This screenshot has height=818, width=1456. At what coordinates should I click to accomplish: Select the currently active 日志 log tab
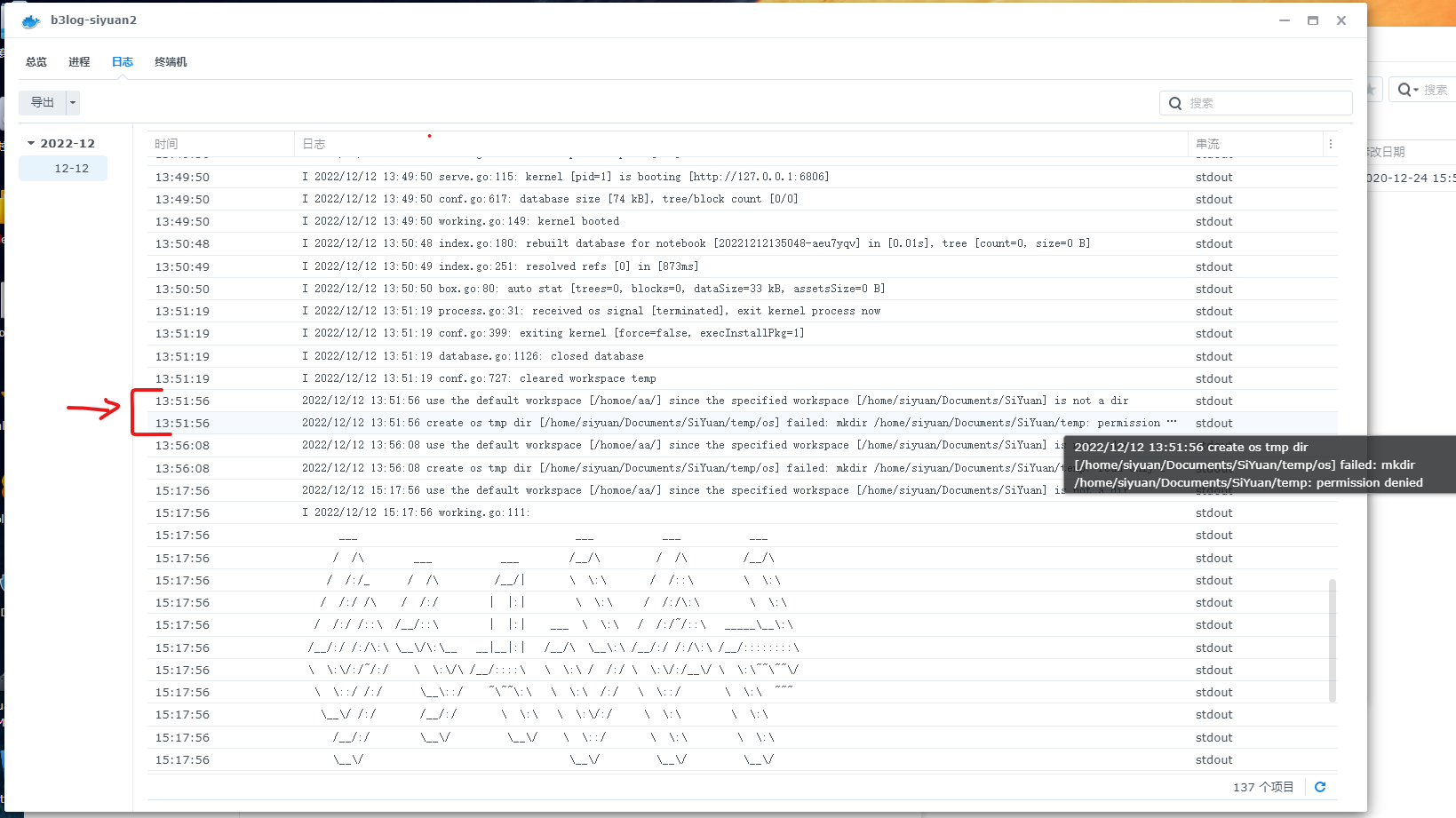[x=122, y=61]
